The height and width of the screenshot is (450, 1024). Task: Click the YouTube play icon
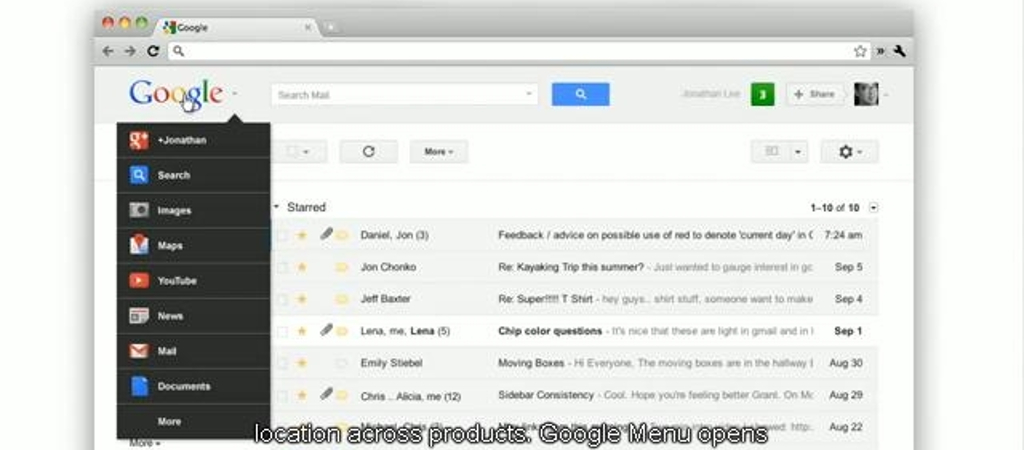point(139,281)
